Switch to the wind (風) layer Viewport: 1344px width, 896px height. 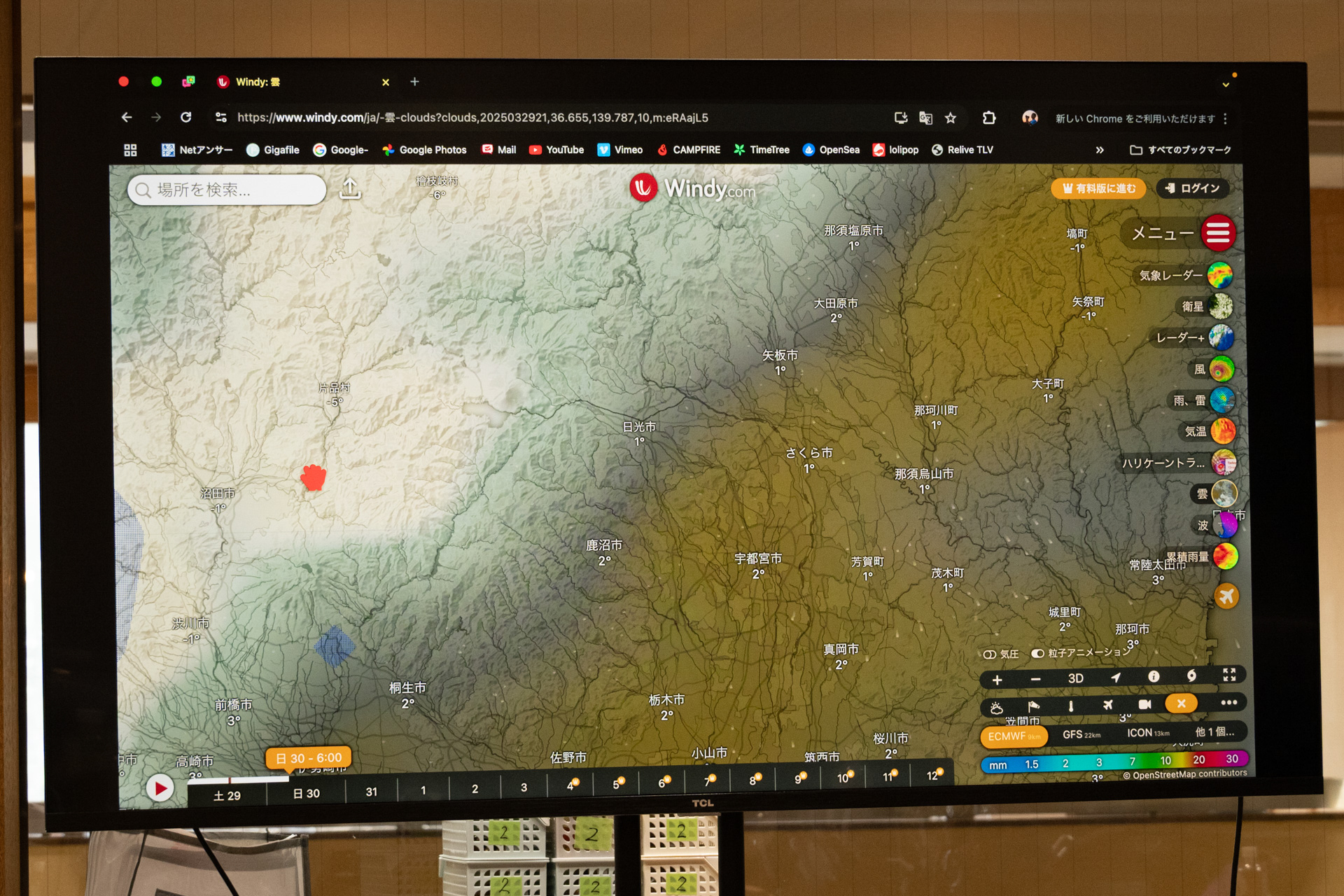[1221, 369]
